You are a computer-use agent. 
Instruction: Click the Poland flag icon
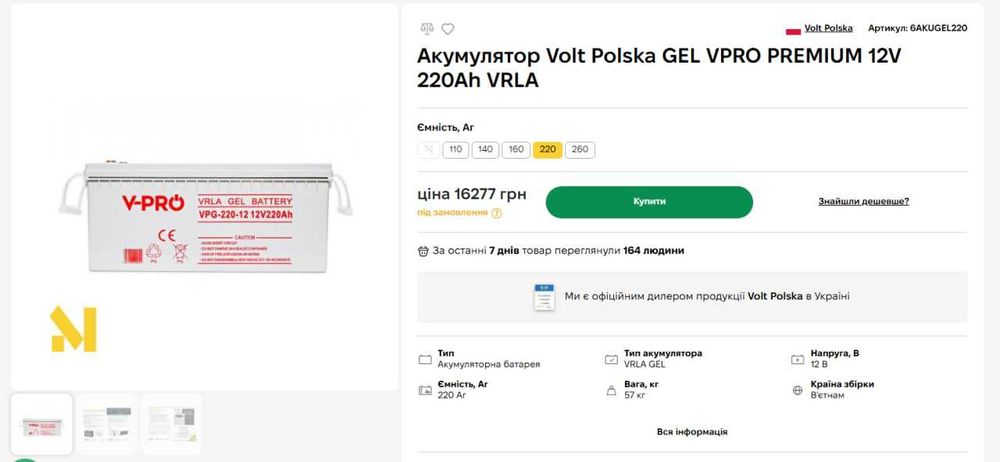794,29
